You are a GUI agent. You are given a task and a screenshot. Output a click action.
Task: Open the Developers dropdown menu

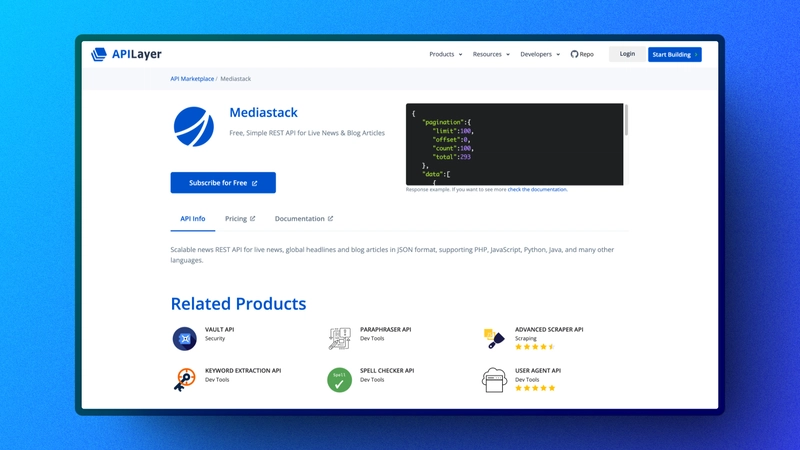pos(540,54)
